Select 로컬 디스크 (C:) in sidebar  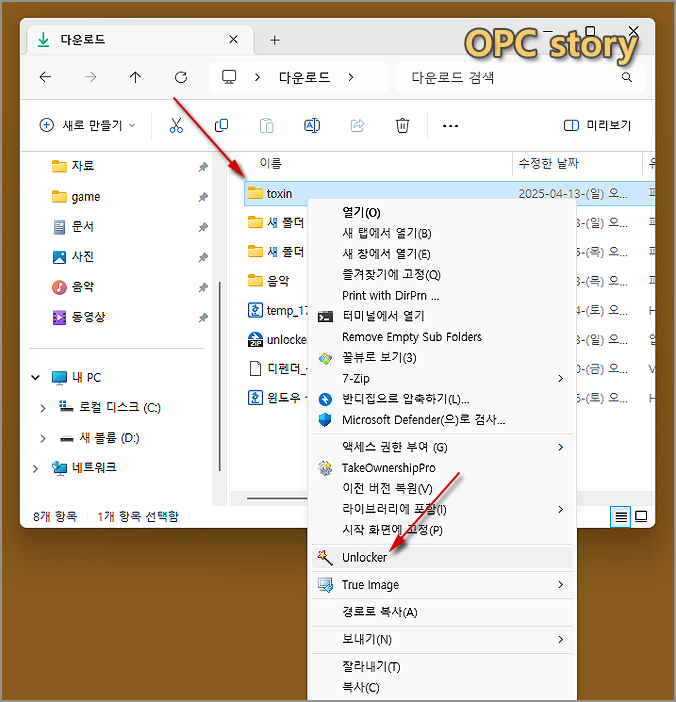tap(110, 407)
